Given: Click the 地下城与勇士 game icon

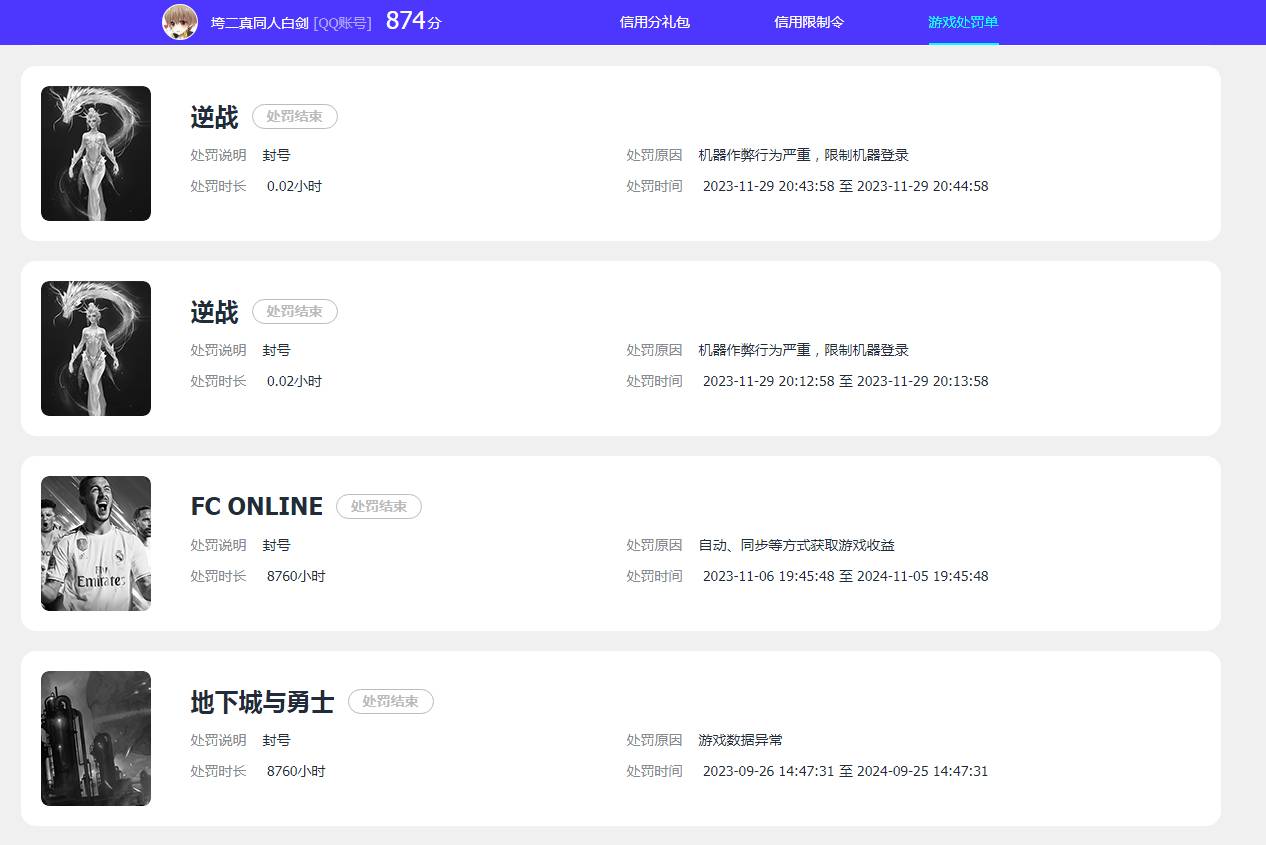Looking at the screenshot, I should 95,738.
